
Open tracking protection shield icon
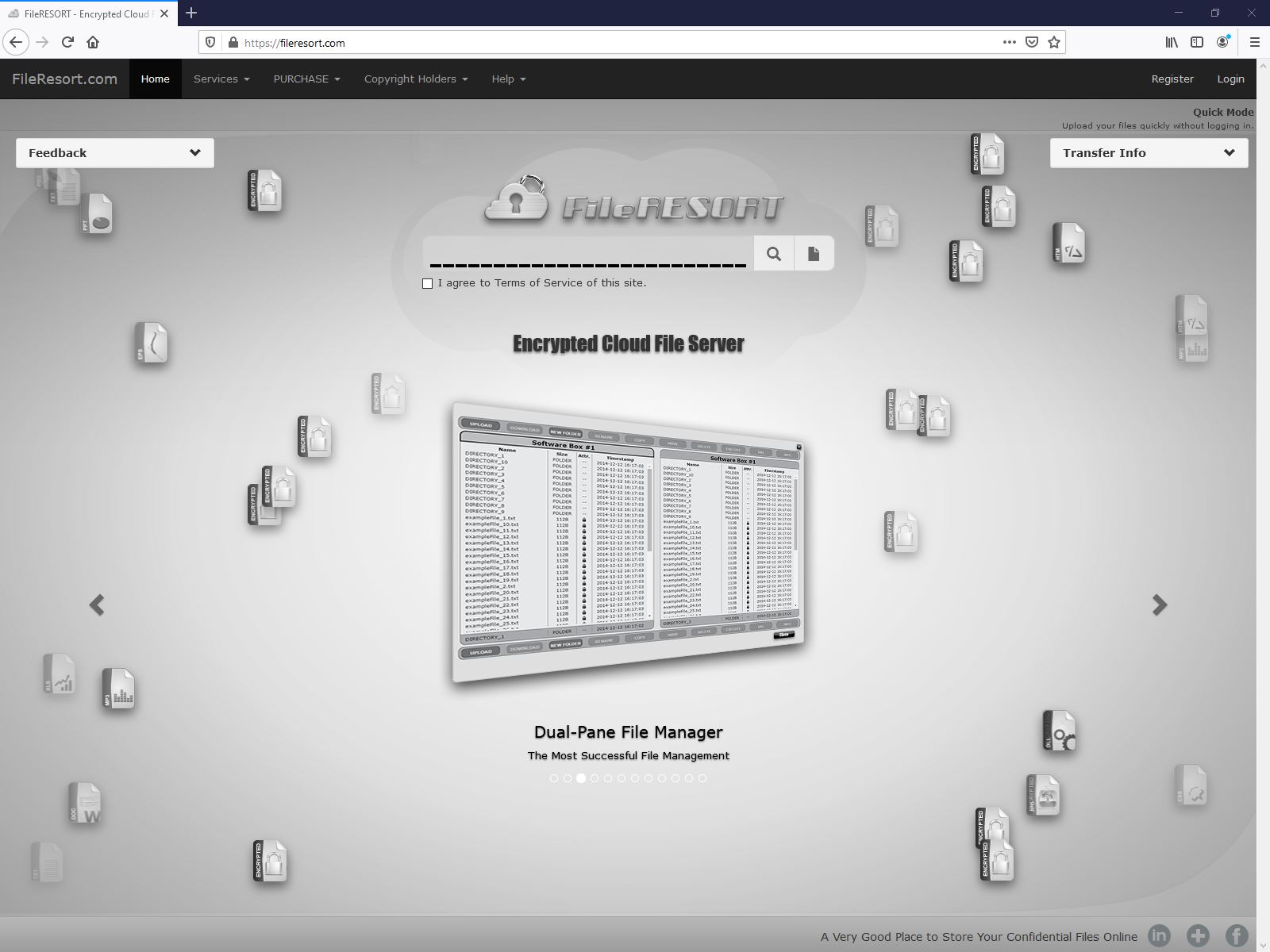[x=210, y=43]
